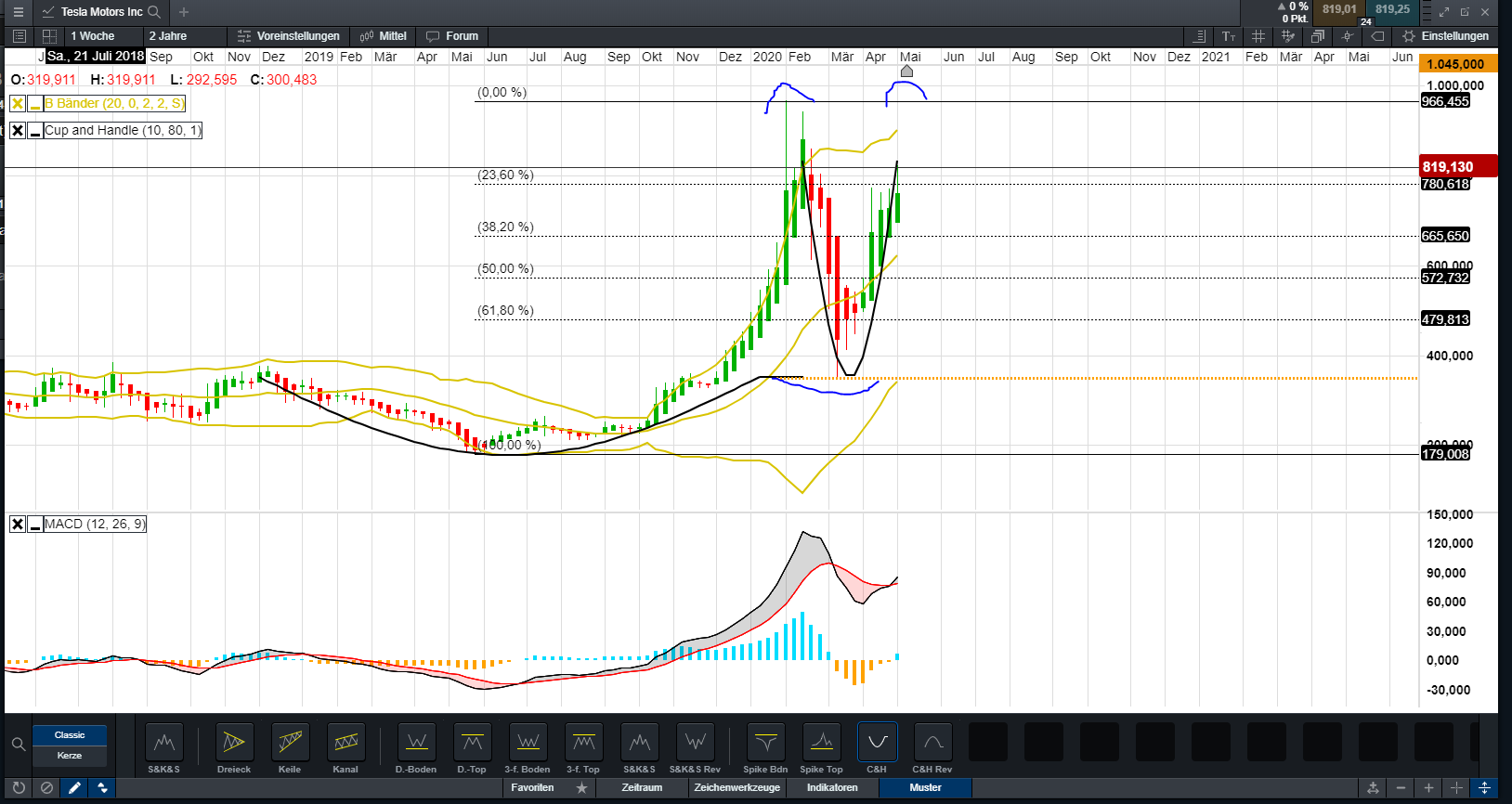Remove the B Bänder indicator
The width and height of the screenshot is (1512, 804).
coord(18,104)
